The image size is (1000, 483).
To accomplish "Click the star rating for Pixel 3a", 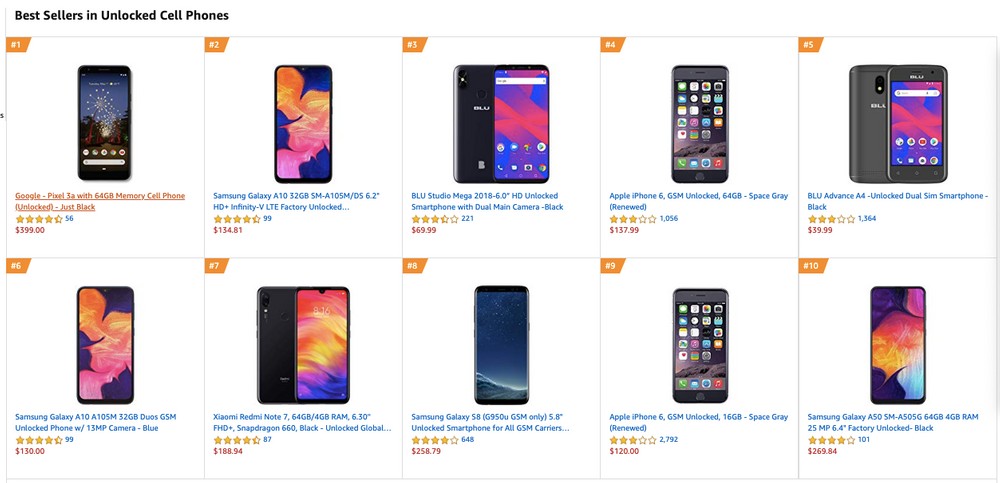I will pyautogui.click(x=39, y=219).
